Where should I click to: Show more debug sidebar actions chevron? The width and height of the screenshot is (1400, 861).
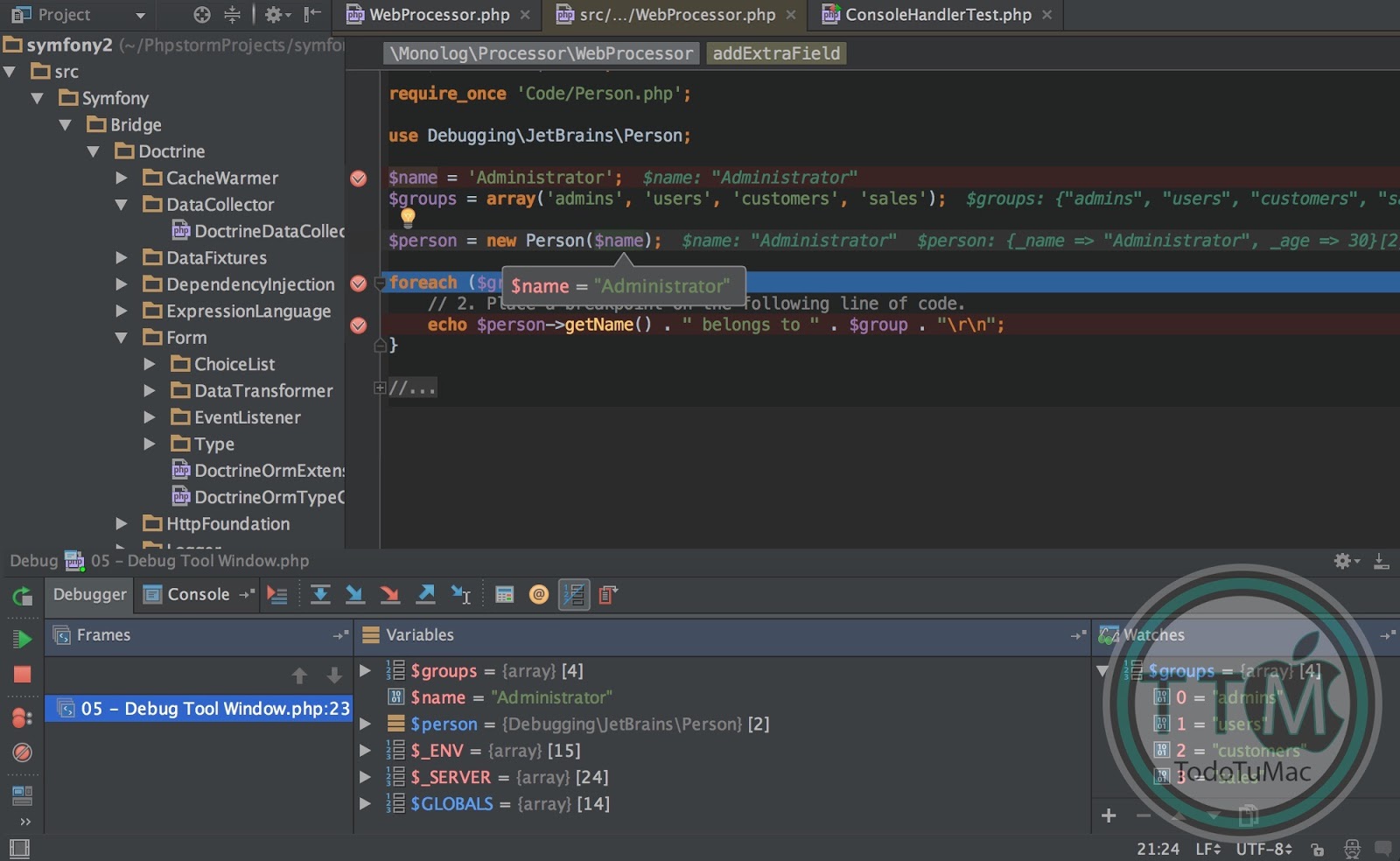(24, 822)
